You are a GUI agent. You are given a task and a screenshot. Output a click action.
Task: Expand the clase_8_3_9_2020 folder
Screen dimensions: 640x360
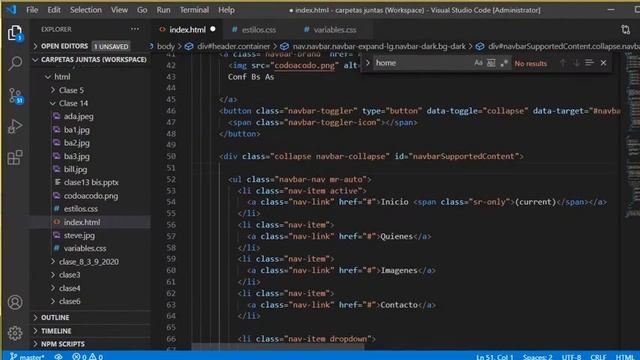click(x=53, y=261)
